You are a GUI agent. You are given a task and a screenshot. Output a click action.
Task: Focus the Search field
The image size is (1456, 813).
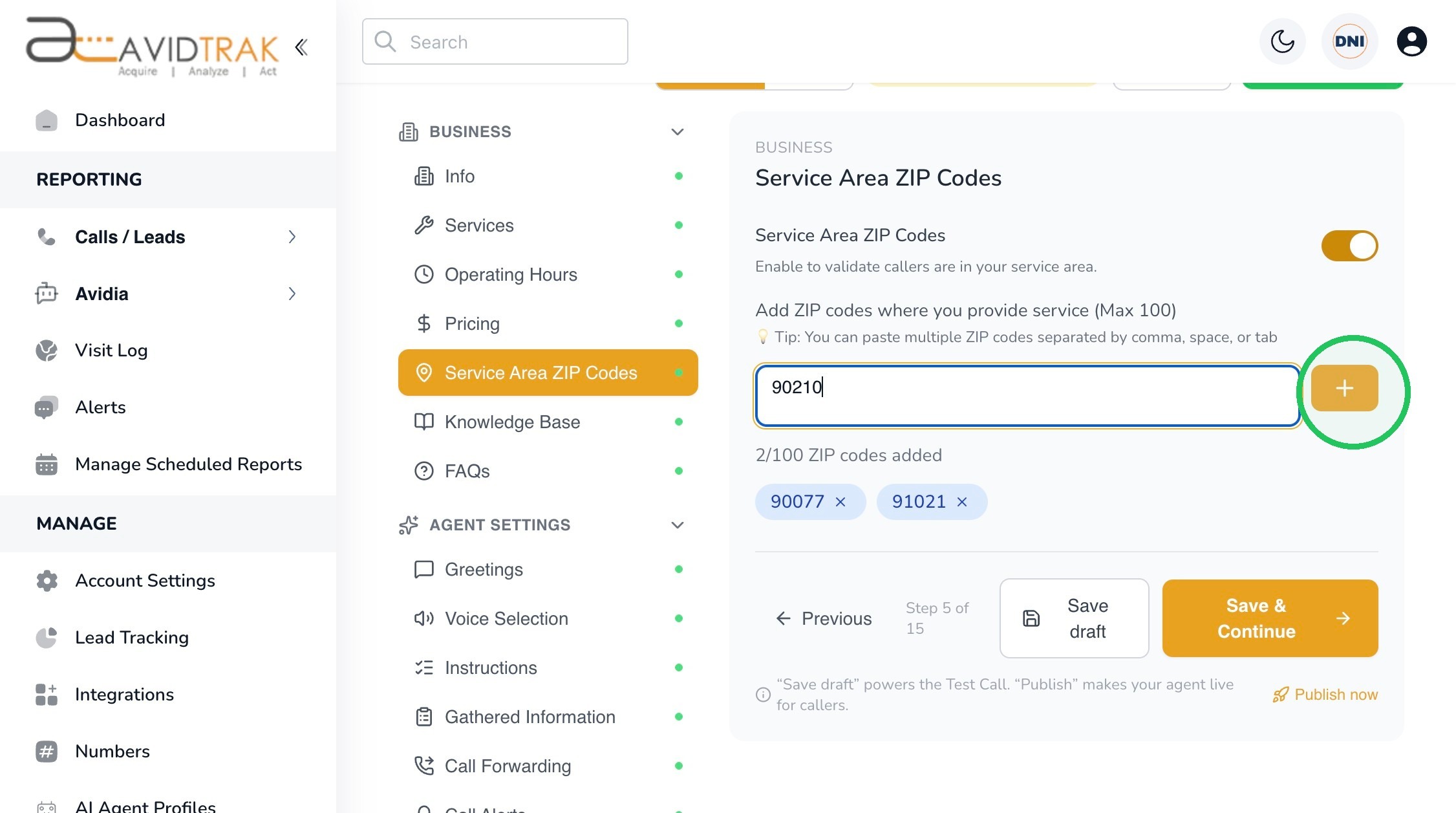(x=495, y=41)
